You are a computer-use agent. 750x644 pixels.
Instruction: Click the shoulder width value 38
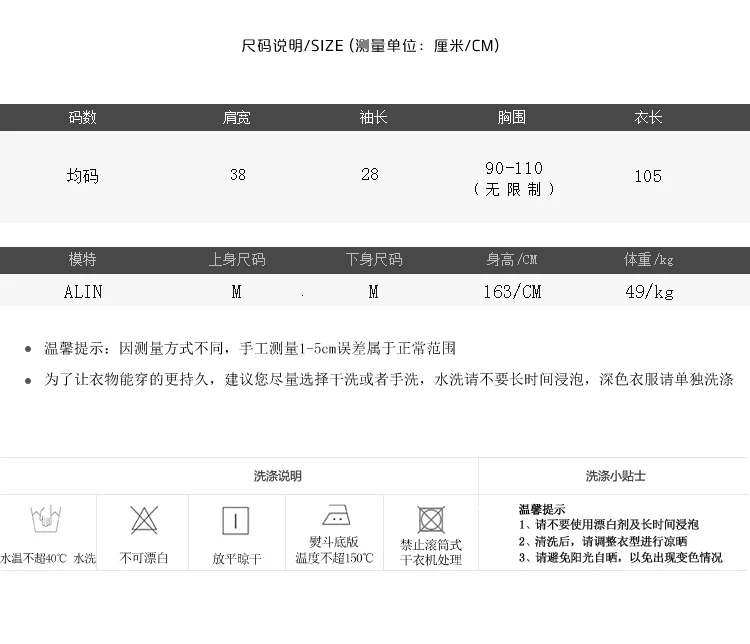(238, 175)
